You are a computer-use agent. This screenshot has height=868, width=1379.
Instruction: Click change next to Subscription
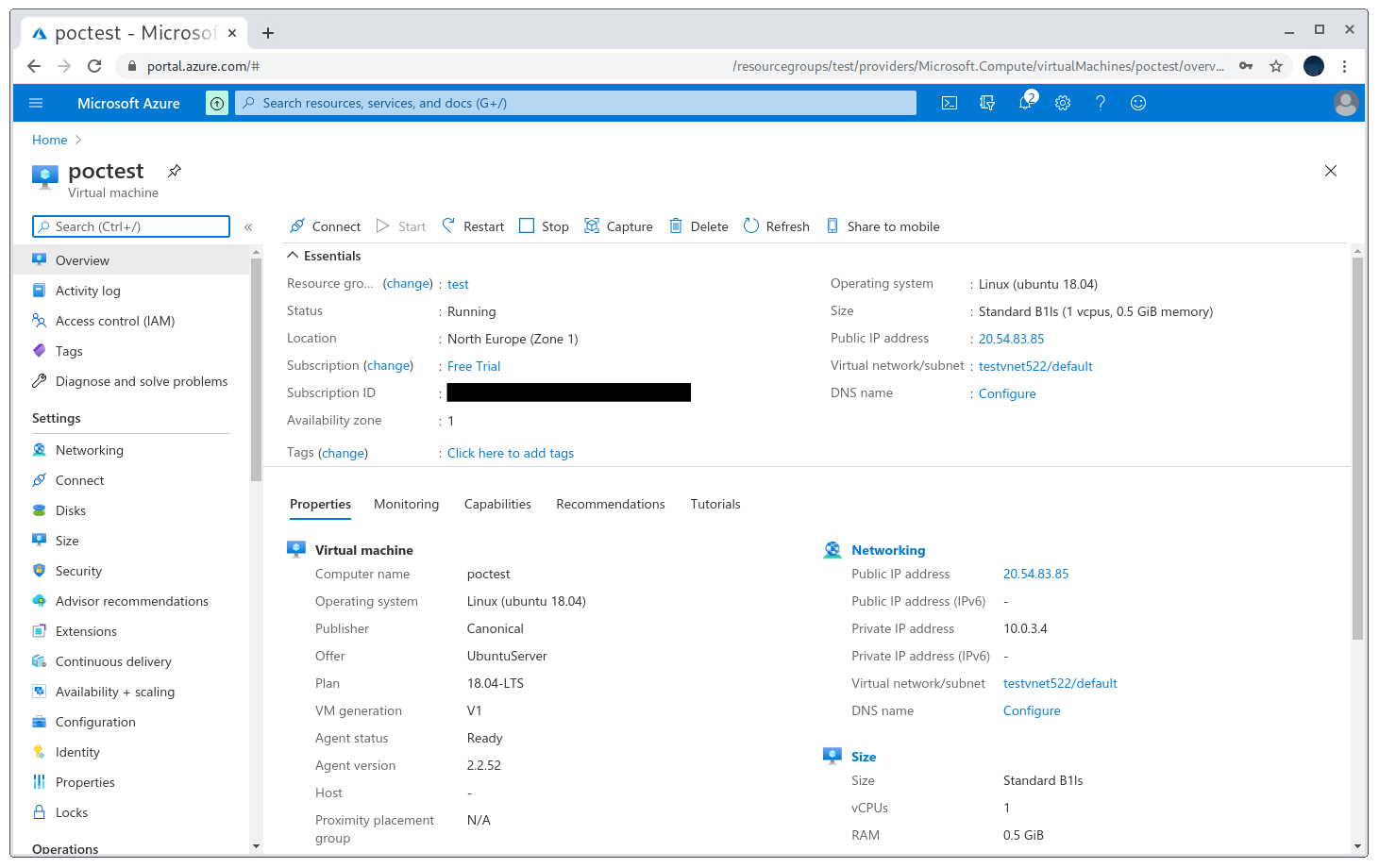pyautogui.click(x=389, y=365)
